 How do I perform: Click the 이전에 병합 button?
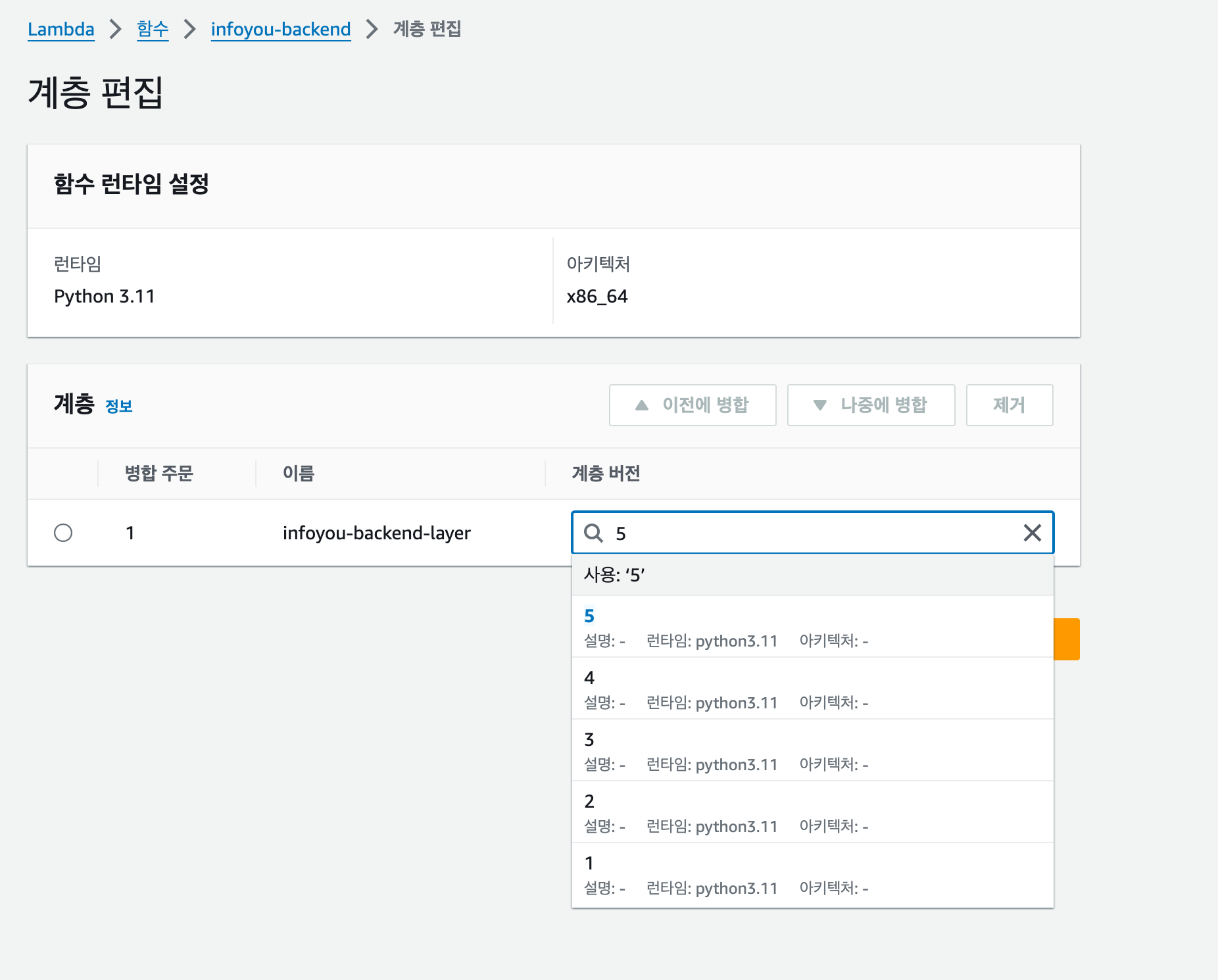tap(693, 405)
